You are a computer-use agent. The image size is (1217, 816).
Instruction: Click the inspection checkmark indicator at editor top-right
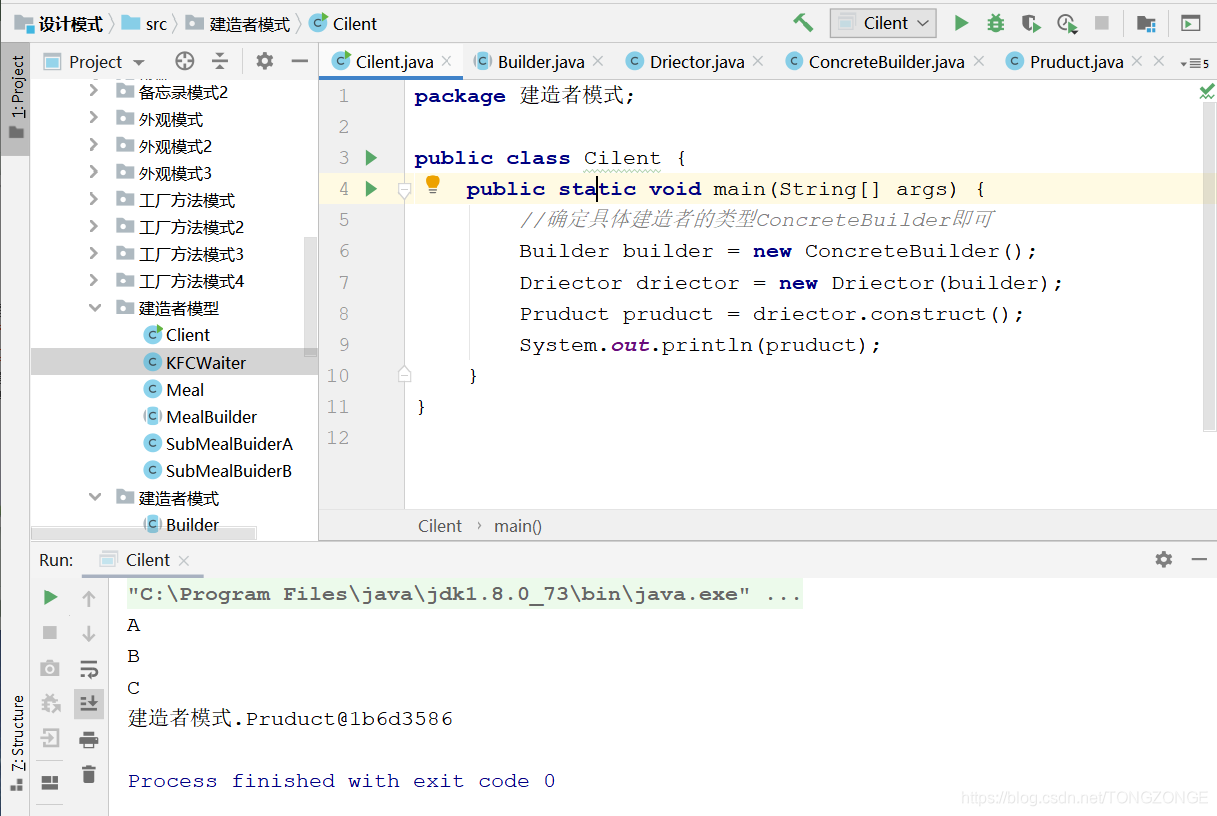pos(1207,92)
